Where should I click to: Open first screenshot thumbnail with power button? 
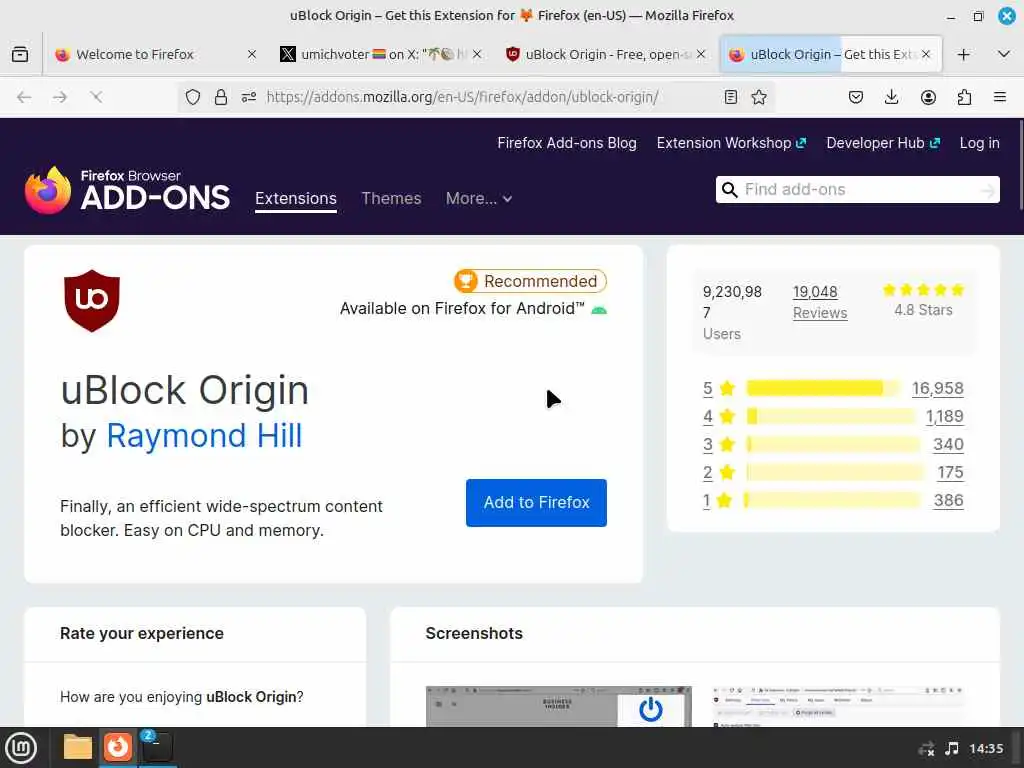[558, 706]
